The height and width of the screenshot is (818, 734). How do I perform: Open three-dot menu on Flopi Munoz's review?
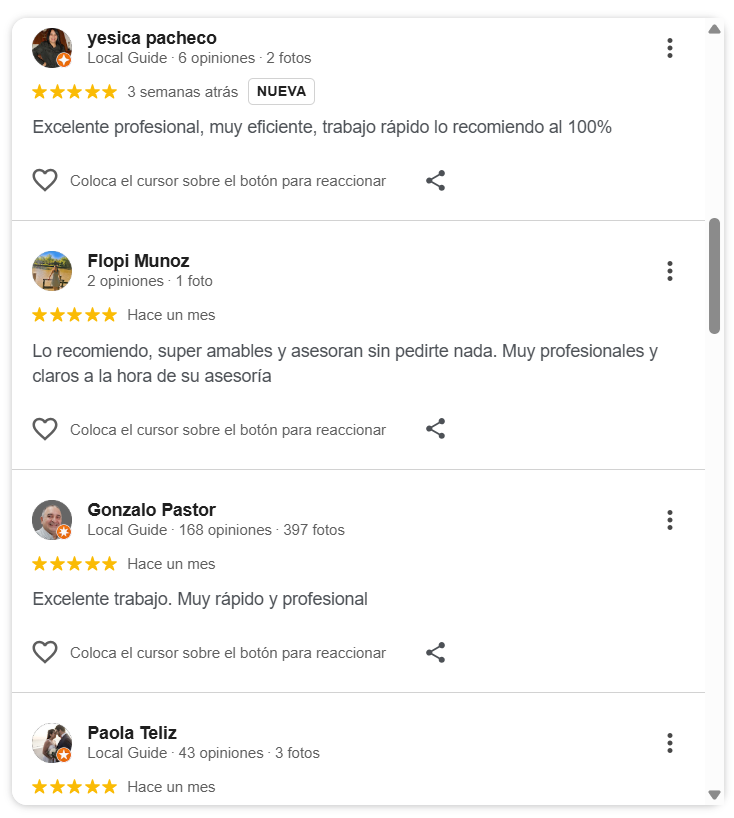click(x=669, y=271)
